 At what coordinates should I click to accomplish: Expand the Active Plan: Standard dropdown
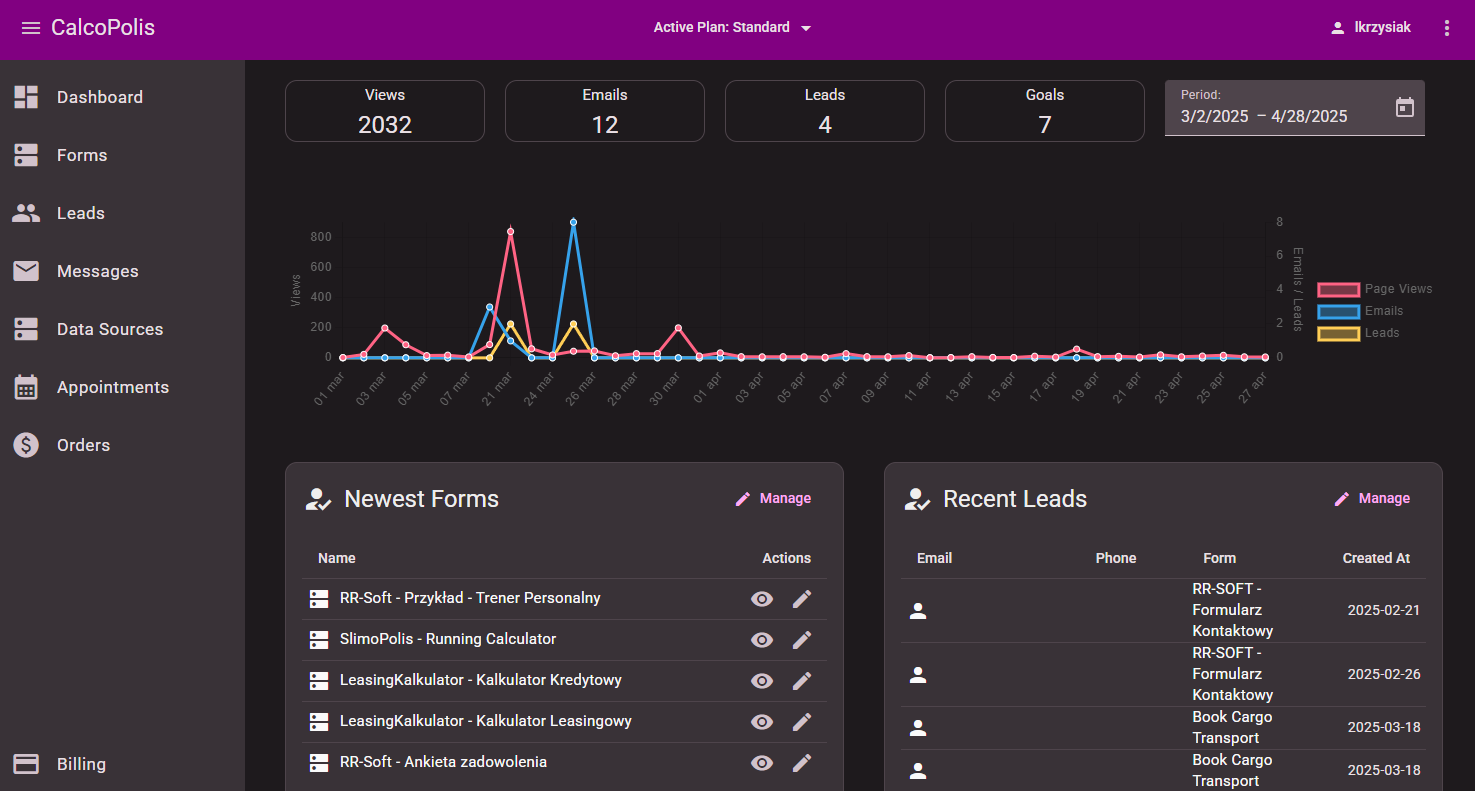pyautogui.click(x=732, y=28)
